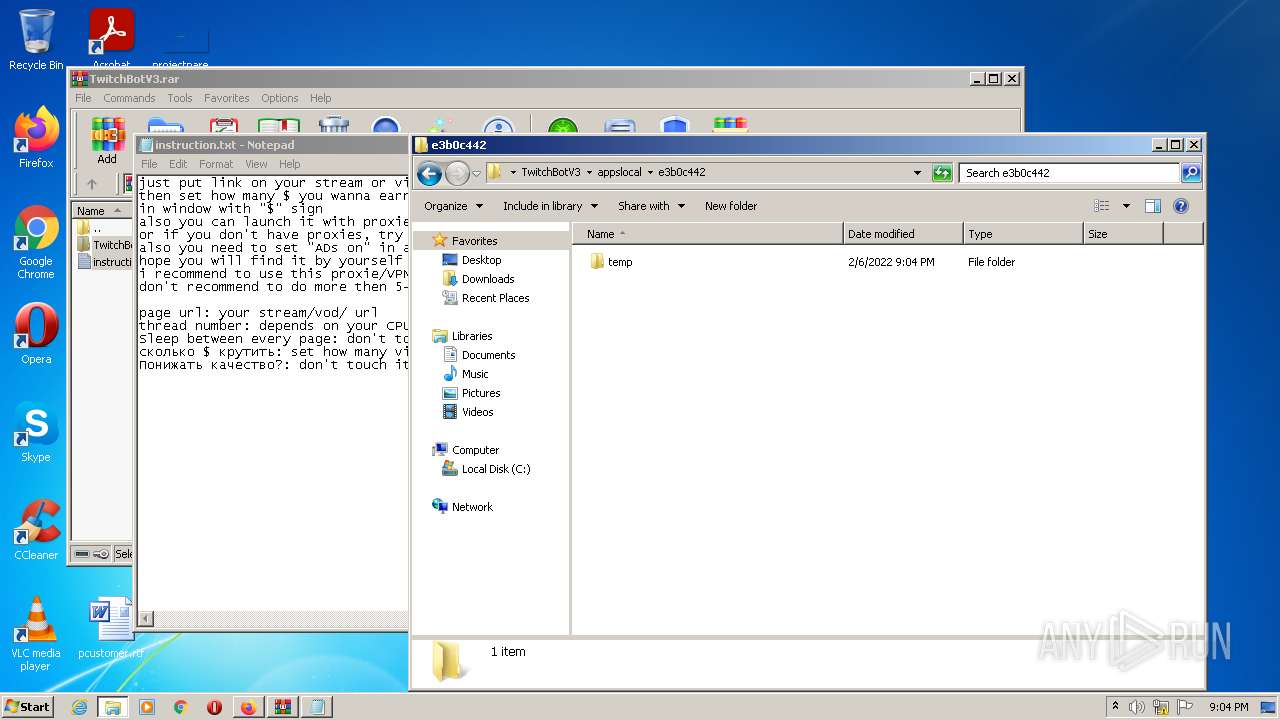Click the View book icon in WinRAR toolbar
Viewport: 1280px width, 720px height.
[x=278, y=126]
